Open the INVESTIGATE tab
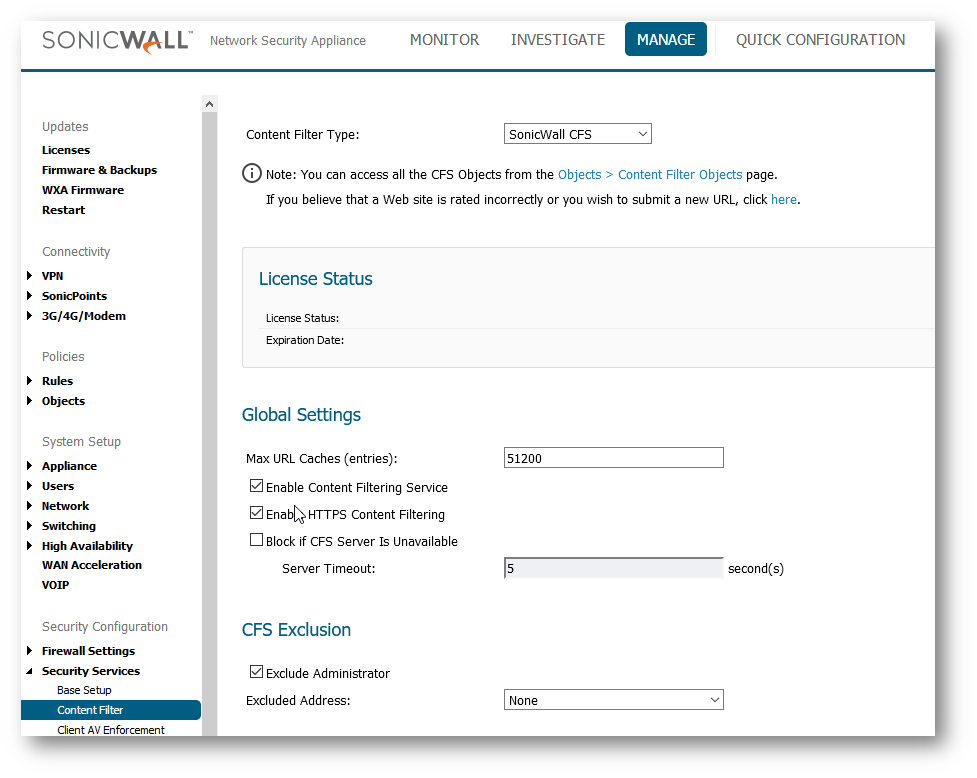 [557, 40]
